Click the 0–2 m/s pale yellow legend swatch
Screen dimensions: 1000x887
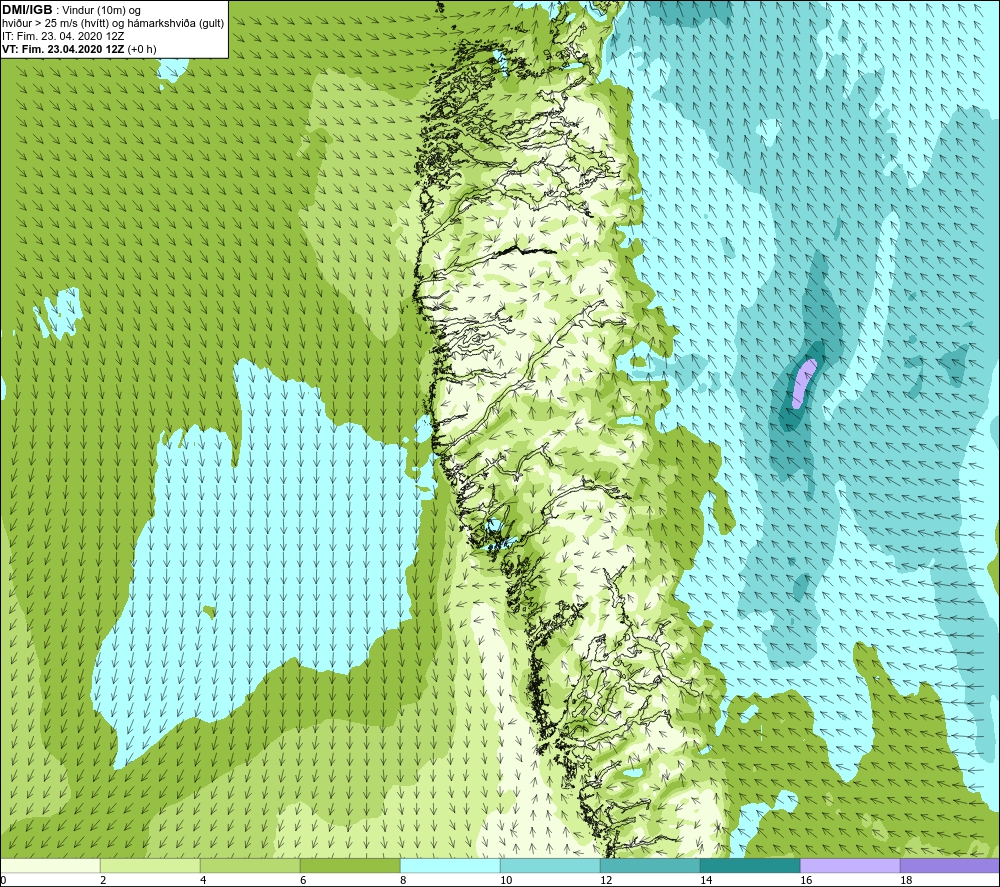click(x=50, y=865)
